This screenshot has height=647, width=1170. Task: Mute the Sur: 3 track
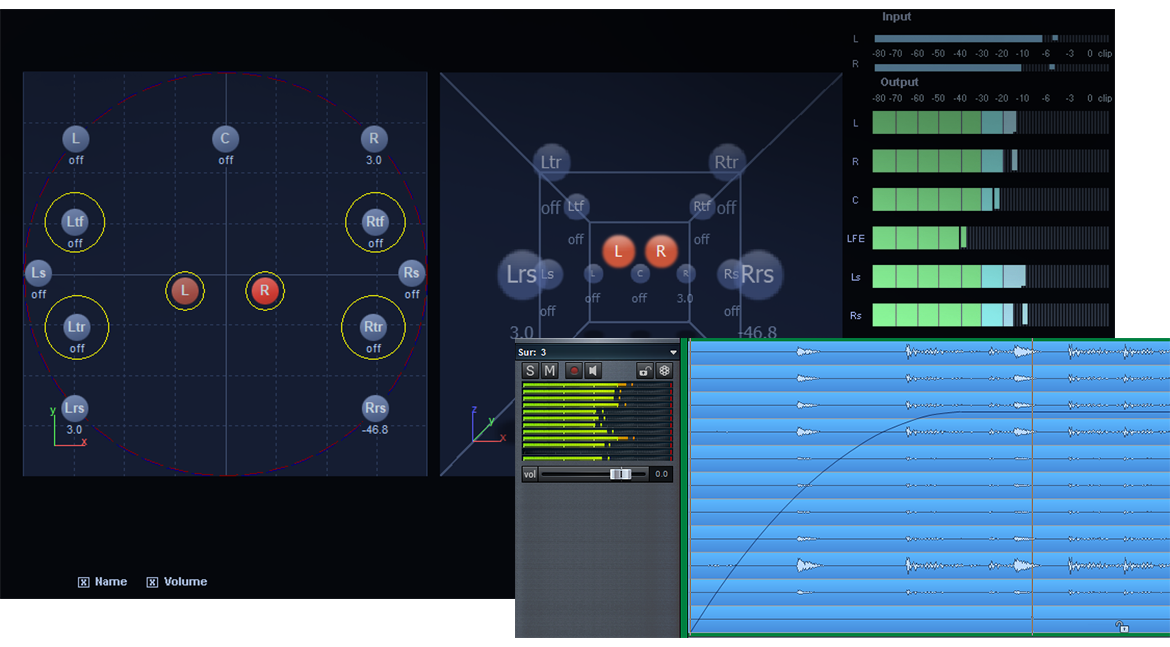coord(549,370)
